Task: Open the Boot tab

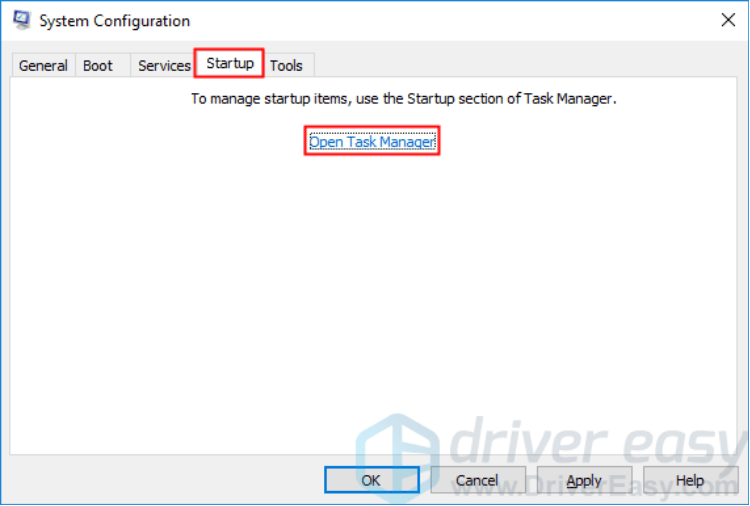Action: [x=98, y=66]
